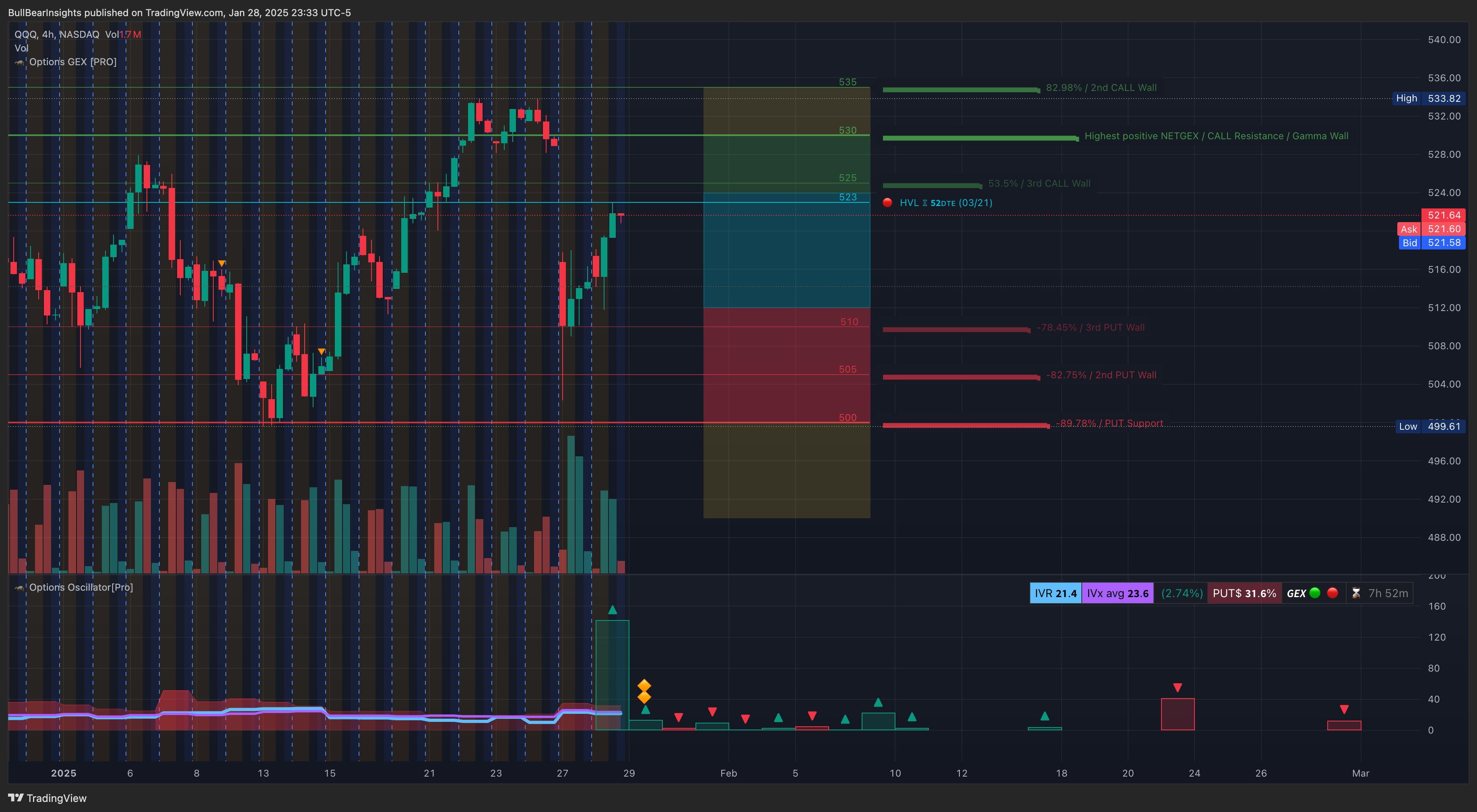Click the 500 strike level label
Image resolution: width=1477 pixels, height=812 pixels.
click(848, 418)
